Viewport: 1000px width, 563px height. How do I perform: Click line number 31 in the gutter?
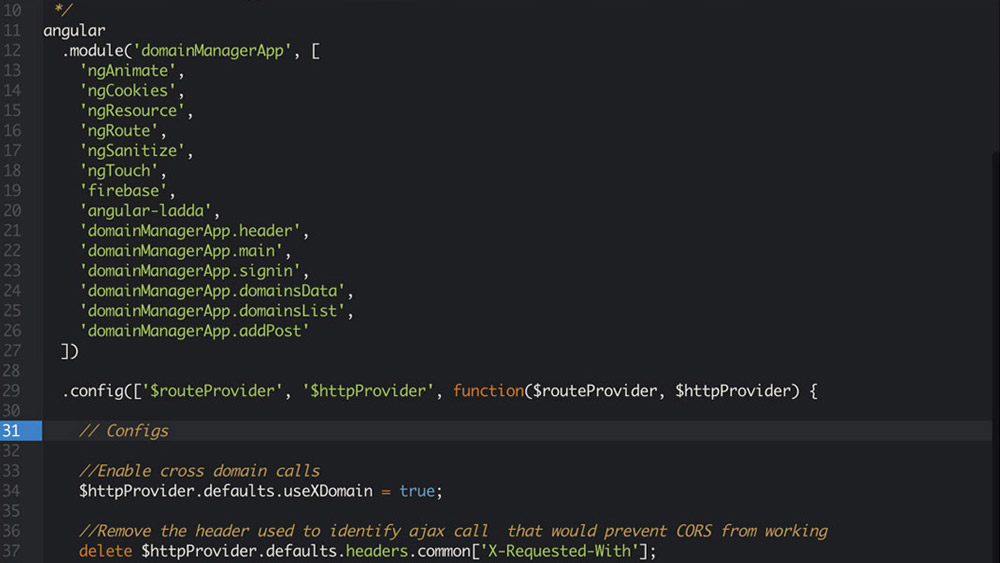click(11, 431)
